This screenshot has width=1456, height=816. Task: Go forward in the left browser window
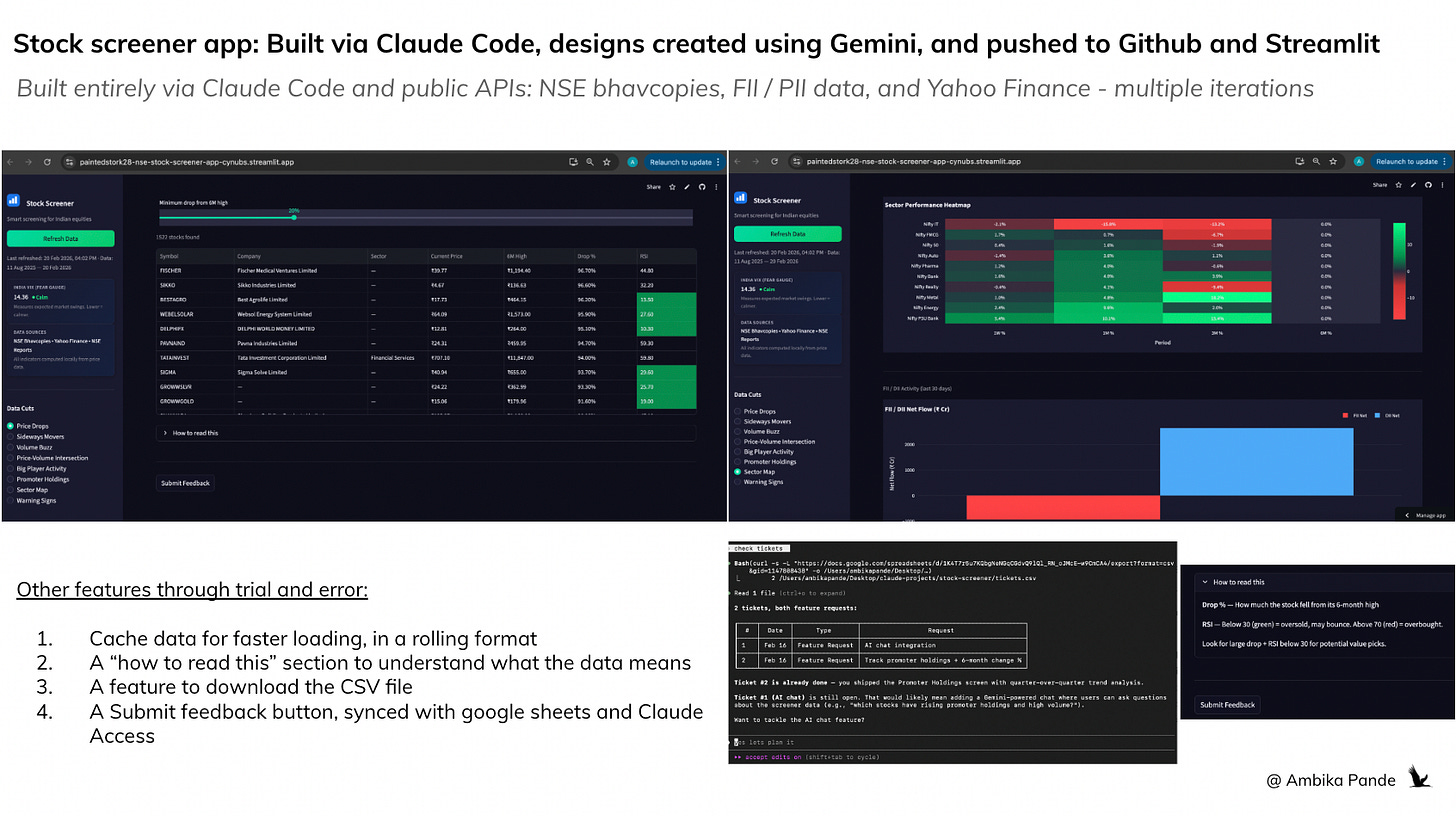[x=28, y=162]
